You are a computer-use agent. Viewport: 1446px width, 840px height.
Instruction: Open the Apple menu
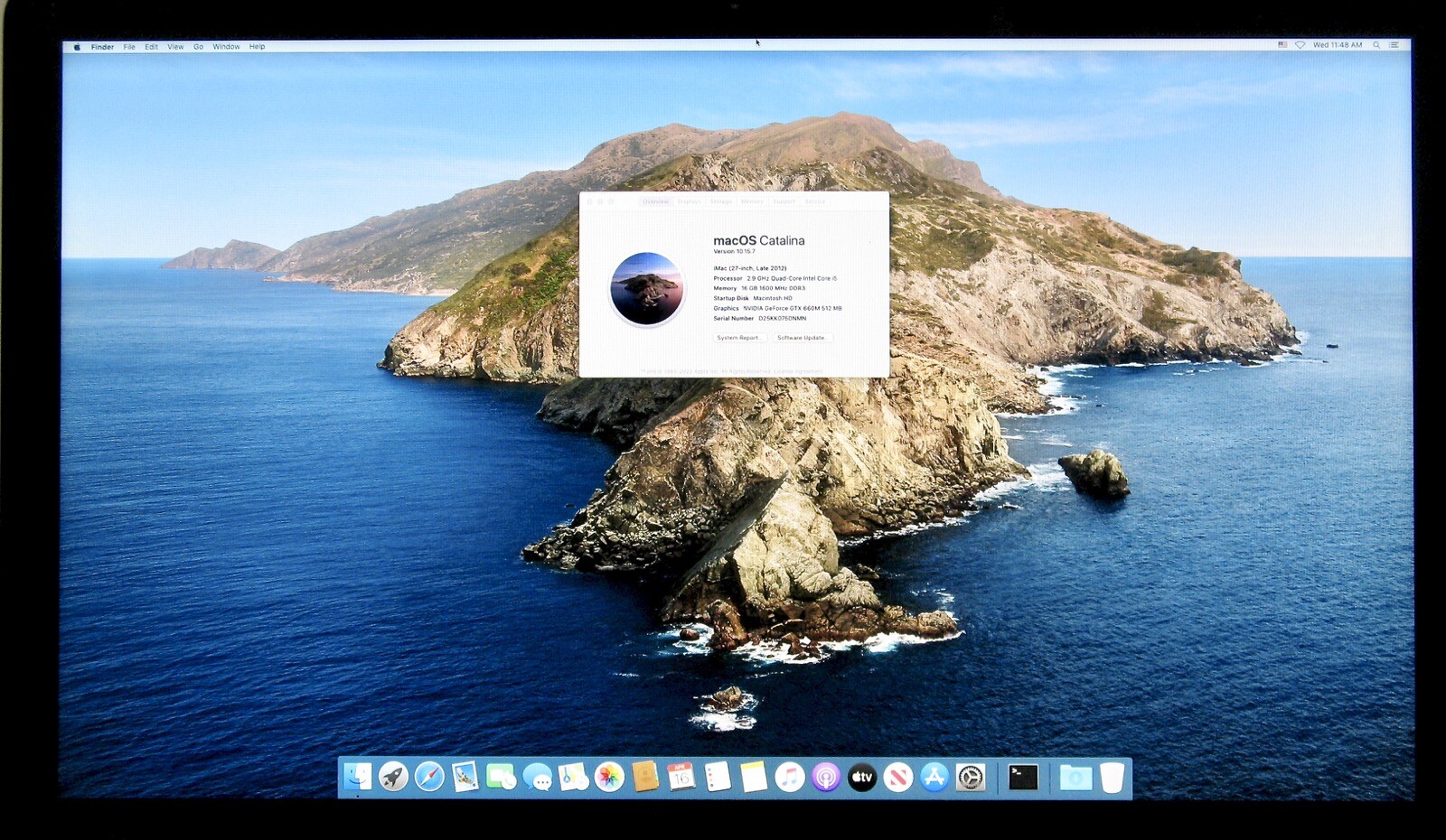[x=77, y=46]
